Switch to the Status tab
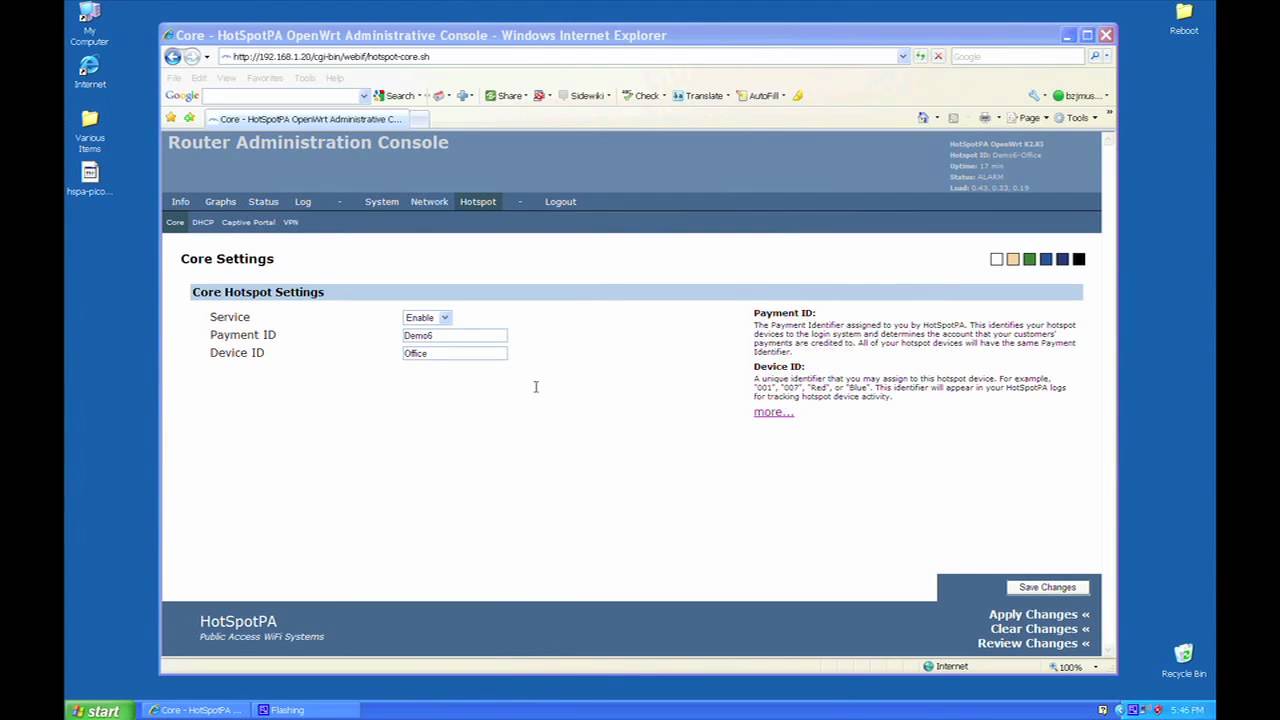The height and width of the screenshot is (720, 1280). pos(264,202)
